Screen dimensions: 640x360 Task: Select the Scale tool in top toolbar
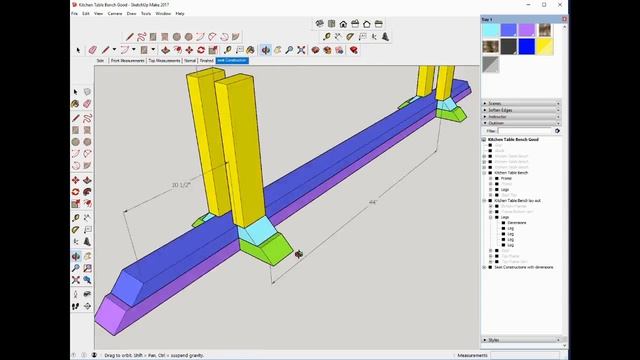213,50
